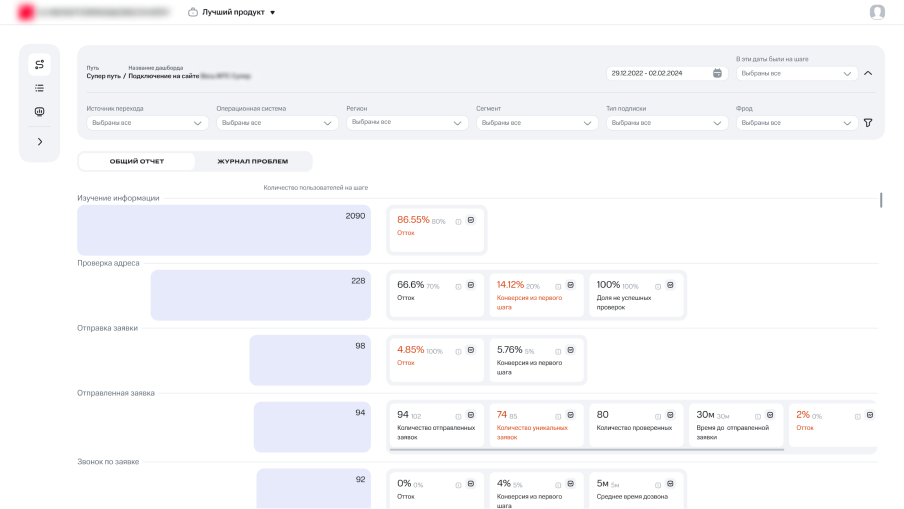Expand the left sidebar with the arrow

[39, 142]
